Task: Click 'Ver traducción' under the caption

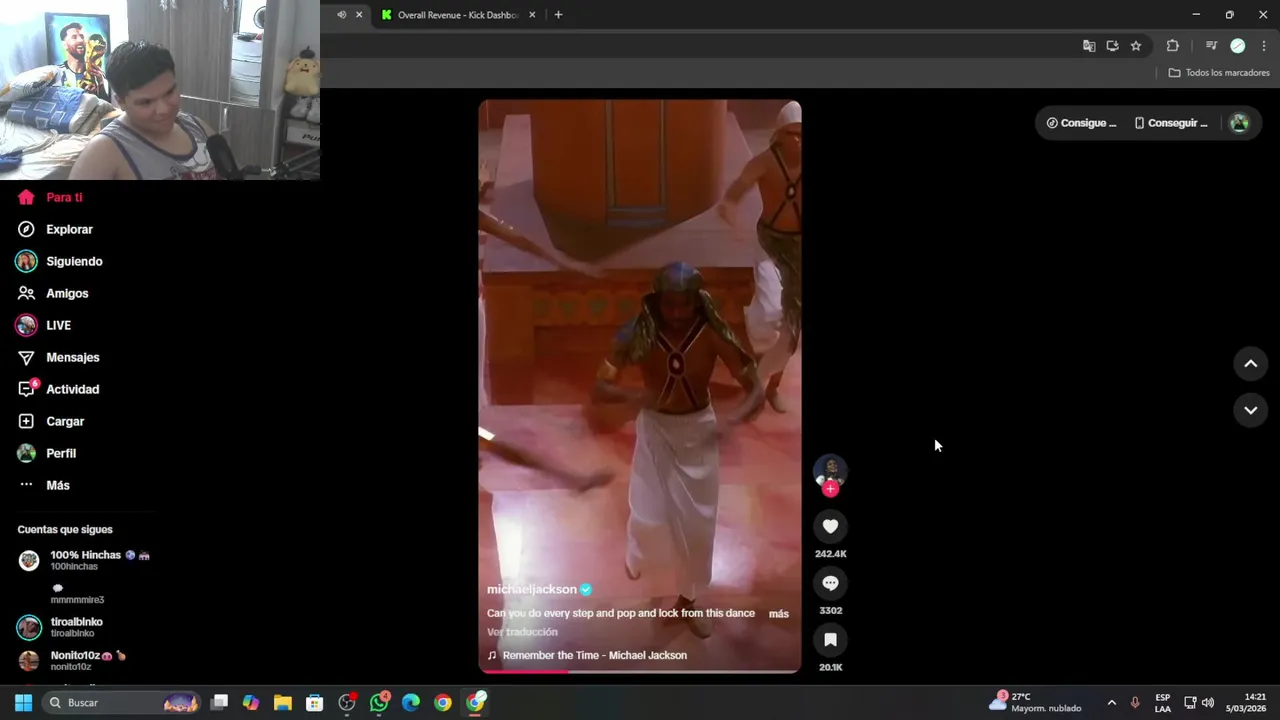Action: (x=522, y=632)
